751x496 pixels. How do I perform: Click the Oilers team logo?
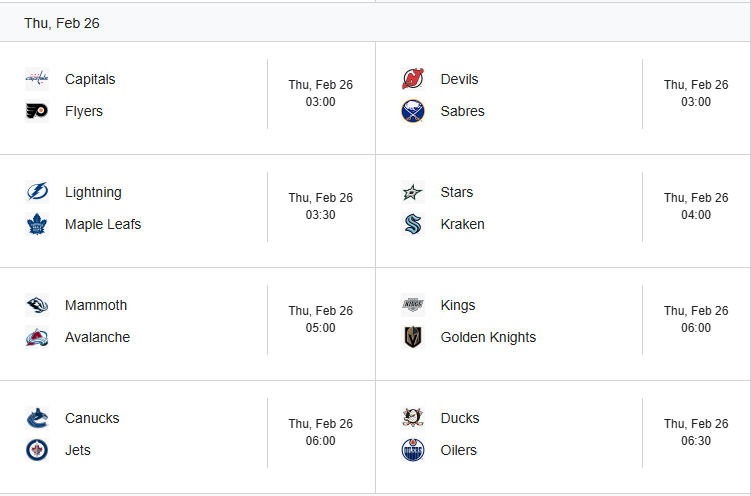point(412,450)
